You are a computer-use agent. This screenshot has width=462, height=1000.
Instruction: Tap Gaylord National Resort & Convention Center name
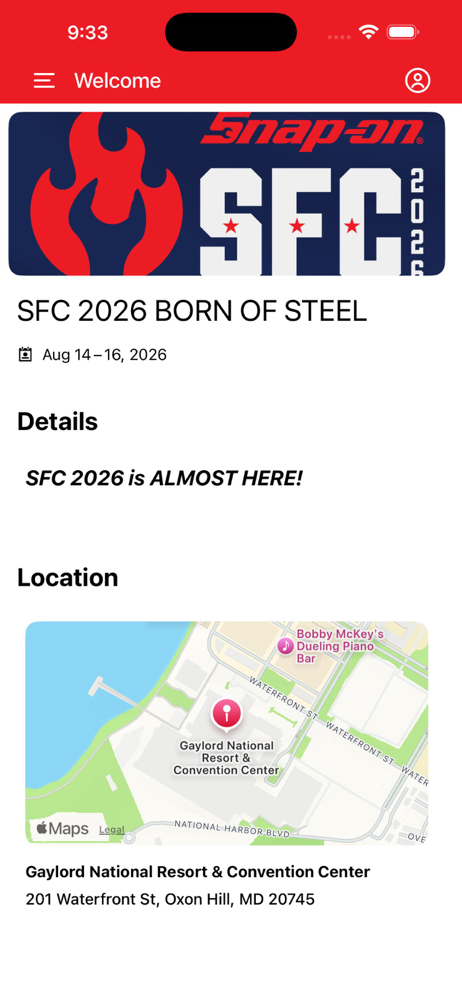pos(198,872)
